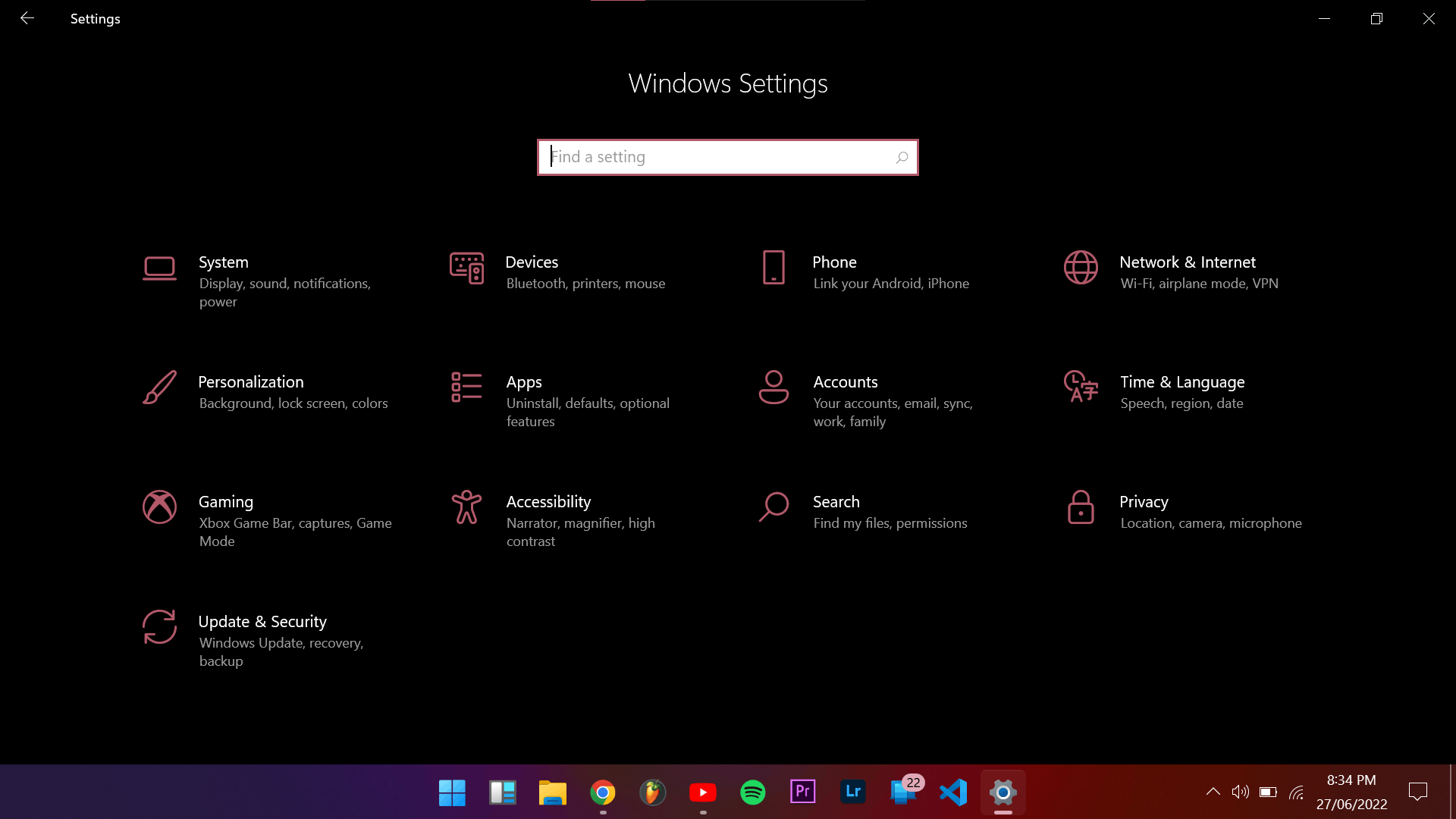Click 'Speech, region, date' description
The width and height of the screenshot is (1456, 819).
[1181, 403]
